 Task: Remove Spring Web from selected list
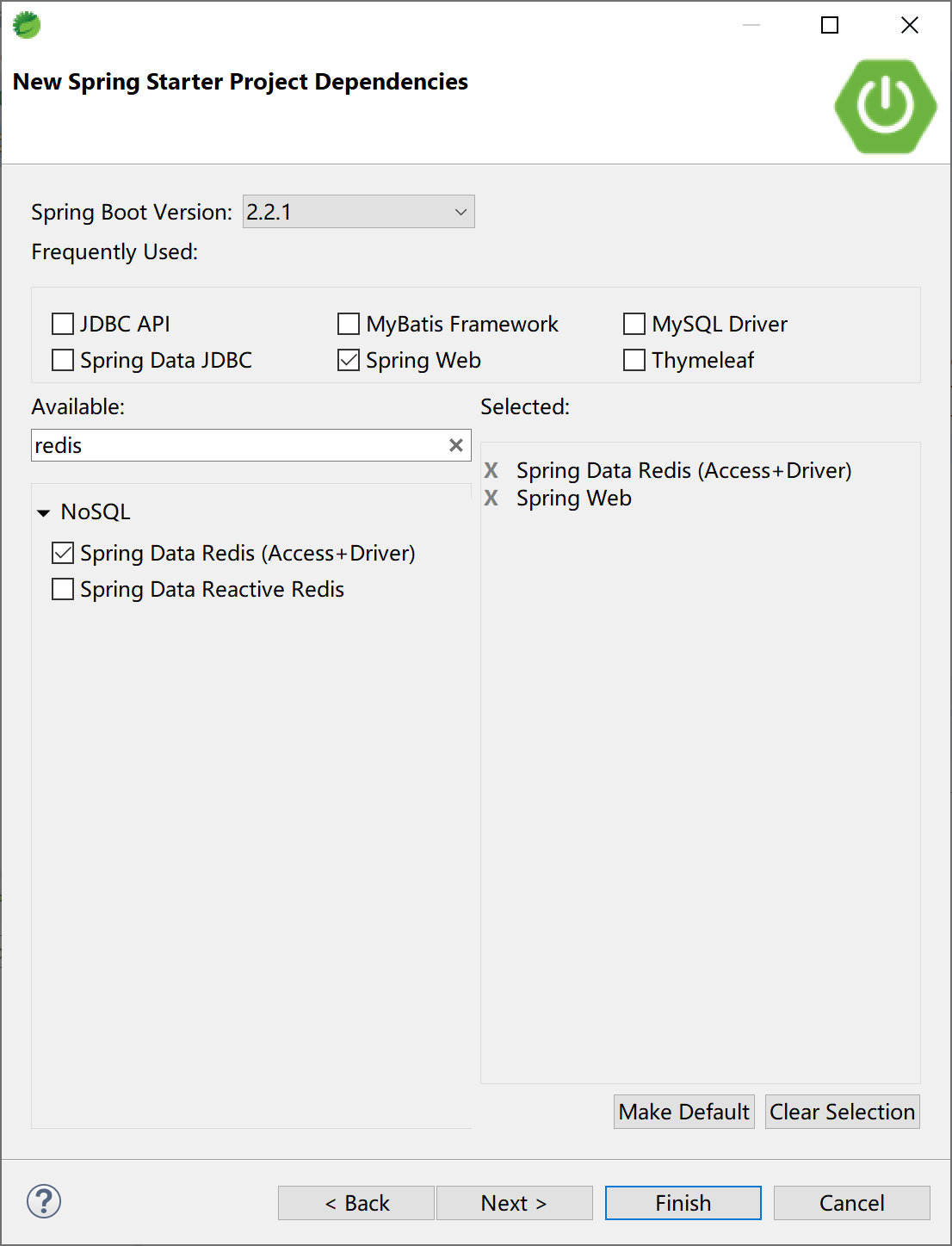(491, 498)
